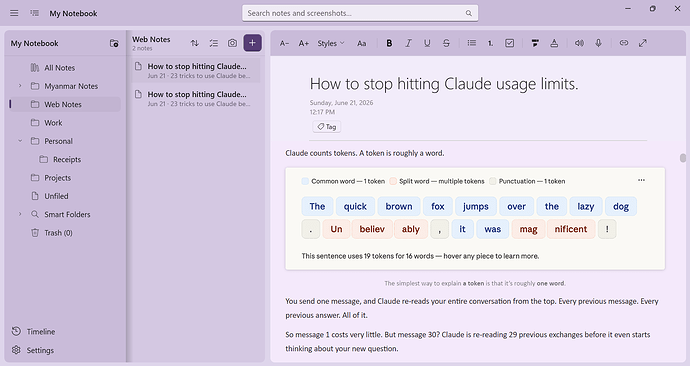Click the Punctuation legend swatch
Screen dimensions: 690x366
click(x=492, y=181)
